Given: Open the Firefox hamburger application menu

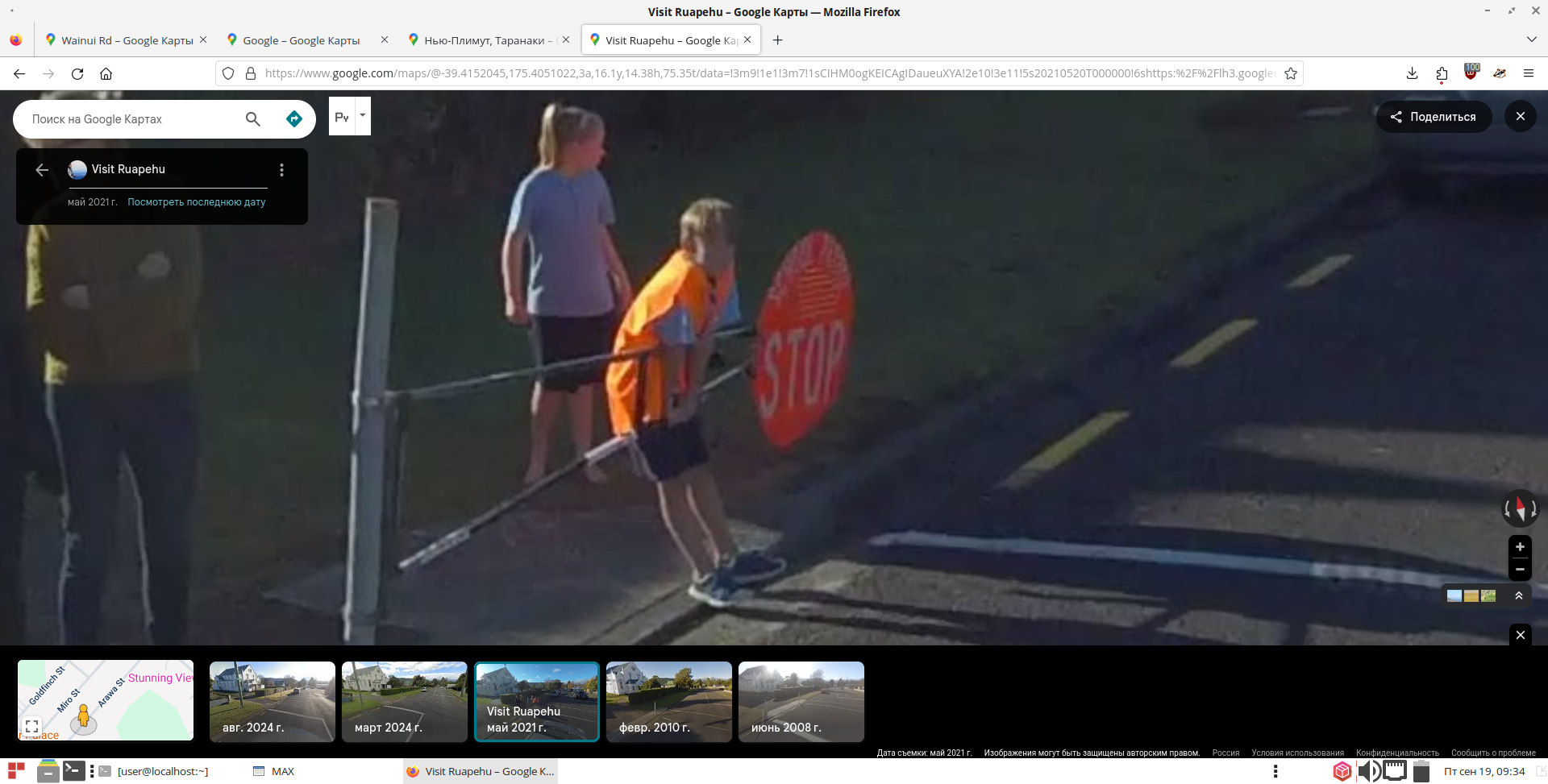Looking at the screenshot, I should (x=1529, y=73).
